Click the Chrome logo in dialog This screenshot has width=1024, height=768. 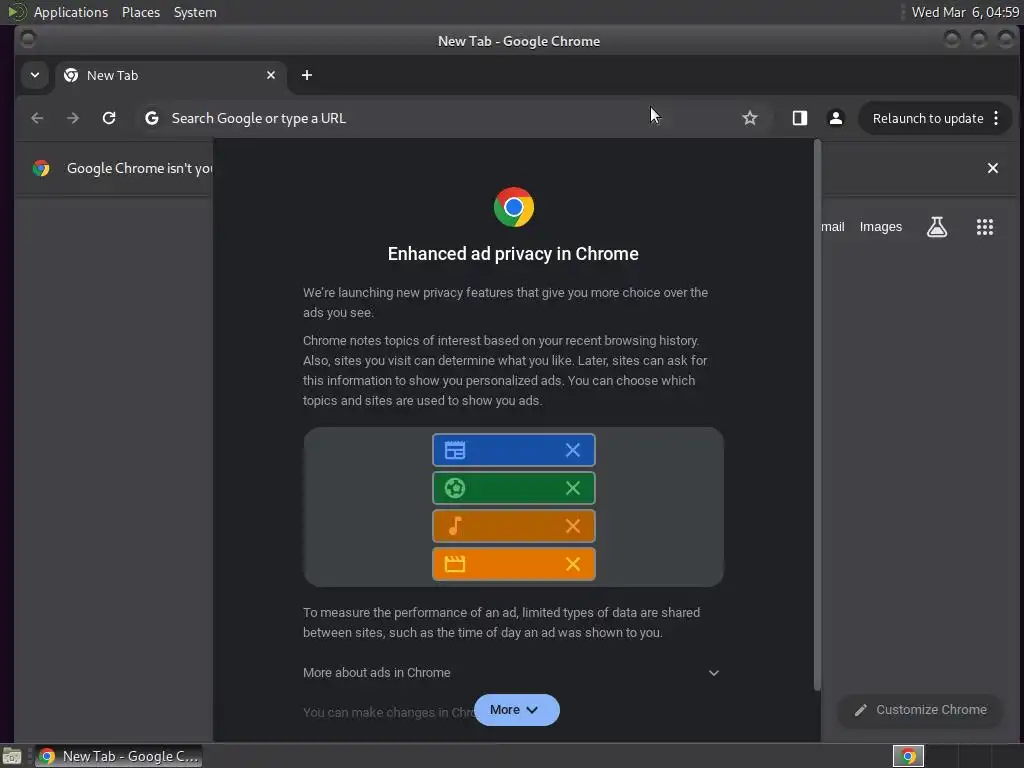coord(514,207)
